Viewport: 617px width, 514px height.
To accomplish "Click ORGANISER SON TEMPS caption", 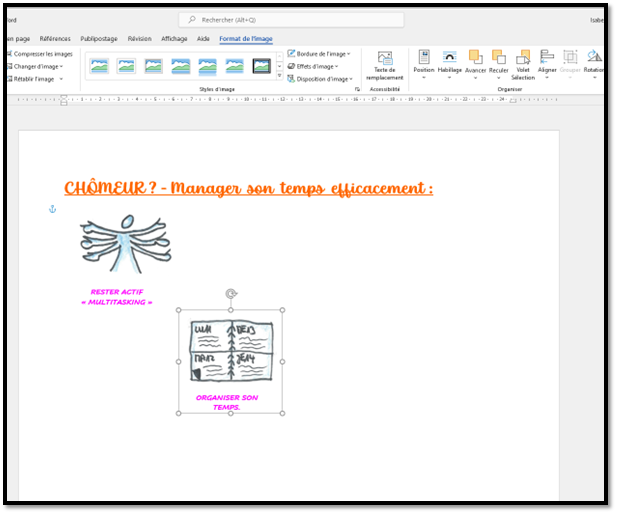I will click(227, 402).
